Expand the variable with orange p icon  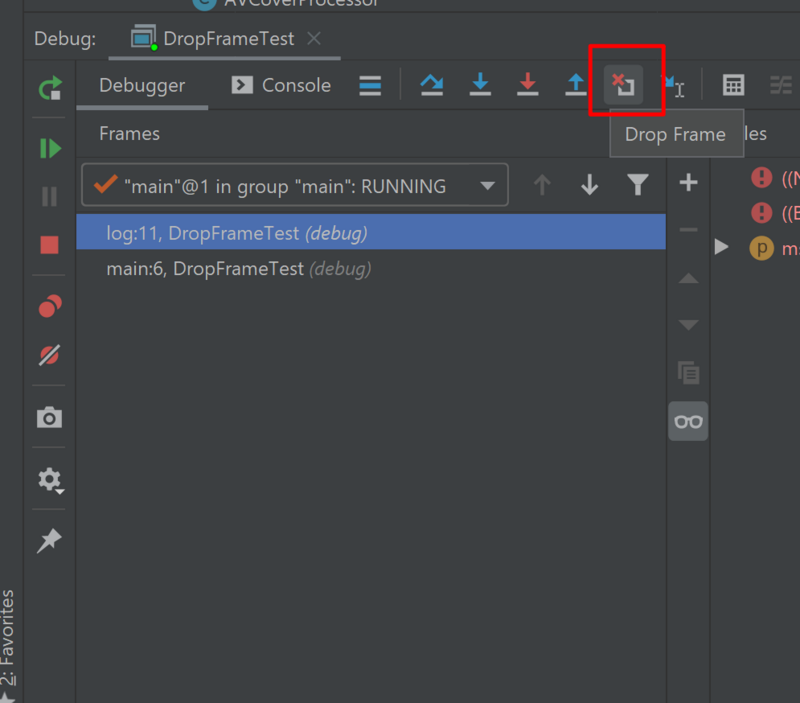tap(721, 247)
